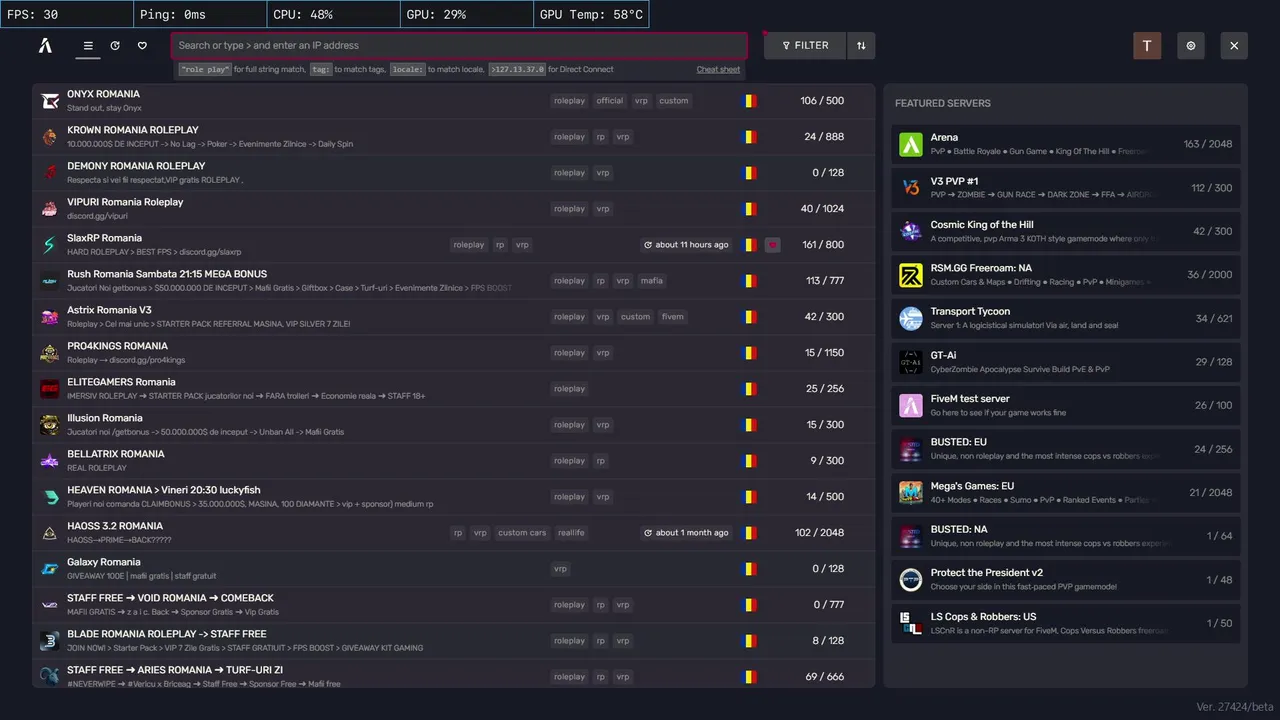Click the ELITEGAMERS Romania server icon

click(x=50, y=389)
